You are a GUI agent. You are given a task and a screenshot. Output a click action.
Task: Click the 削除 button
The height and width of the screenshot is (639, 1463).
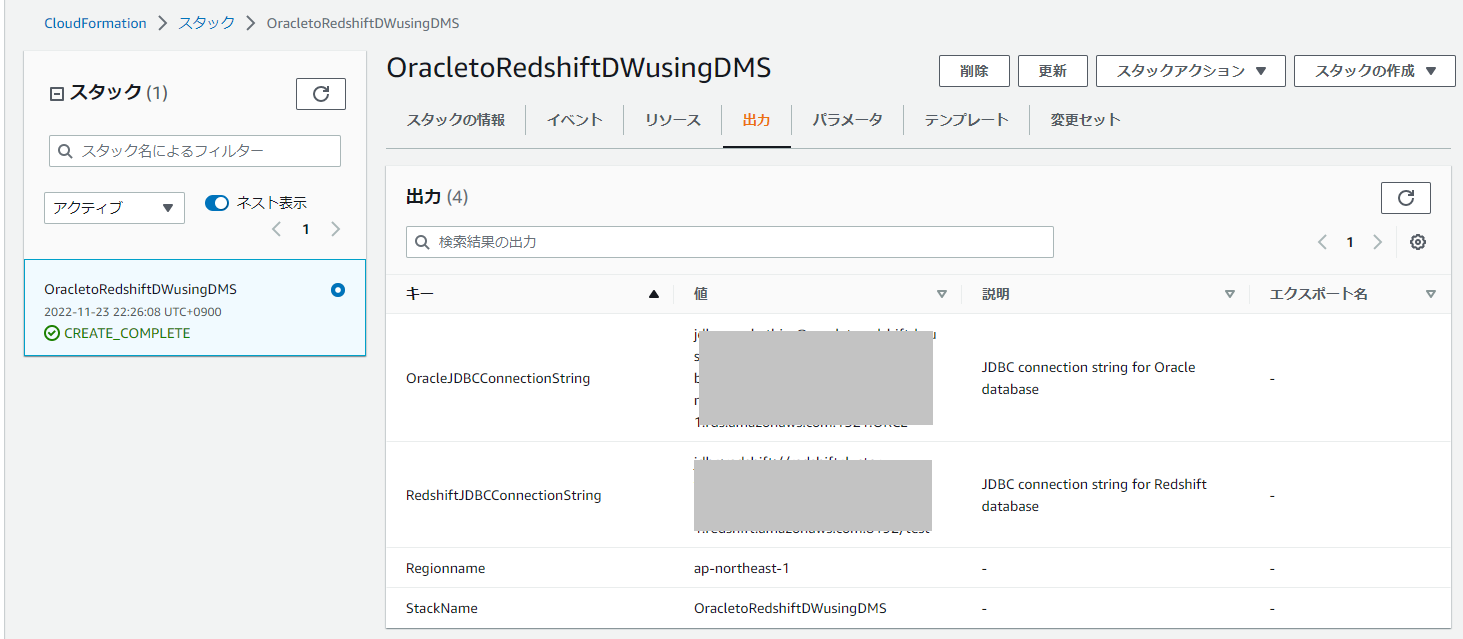tap(974, 71)
